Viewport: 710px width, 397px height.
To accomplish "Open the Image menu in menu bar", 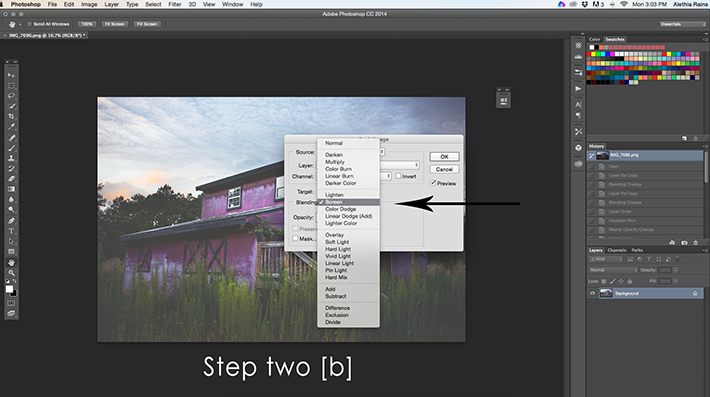I will pos(89,4).
